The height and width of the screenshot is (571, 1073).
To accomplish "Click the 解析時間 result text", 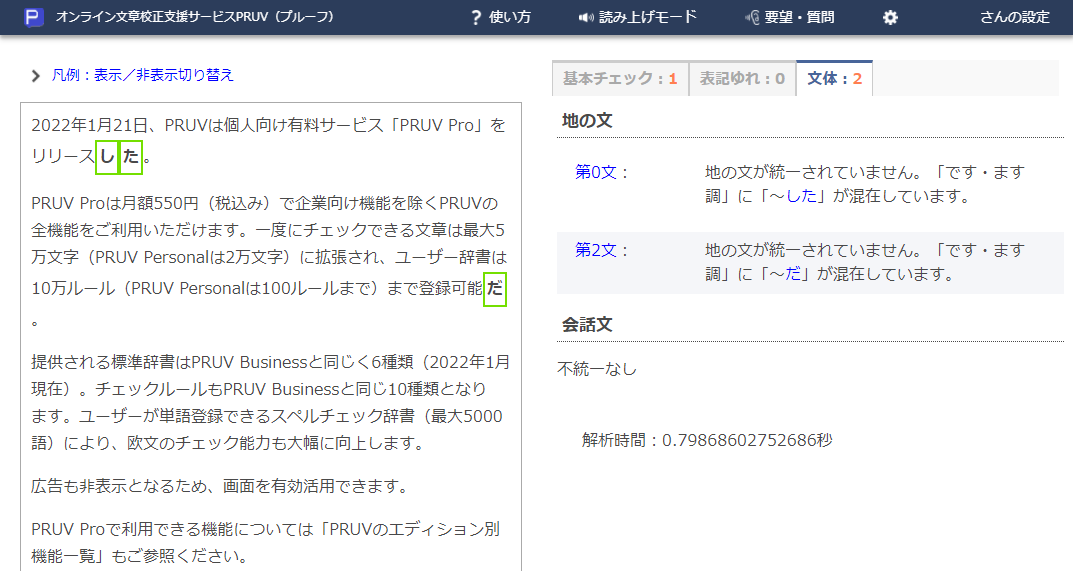I will coord(707,440).
